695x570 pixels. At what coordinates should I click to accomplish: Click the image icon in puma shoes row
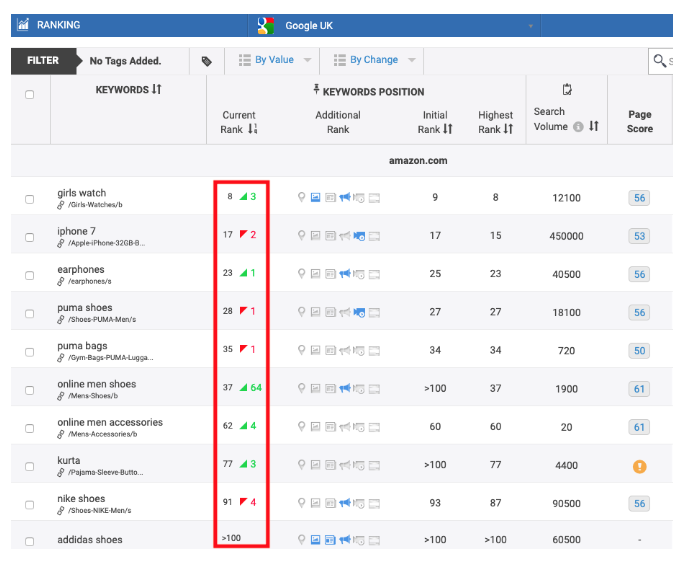(315, 312)
